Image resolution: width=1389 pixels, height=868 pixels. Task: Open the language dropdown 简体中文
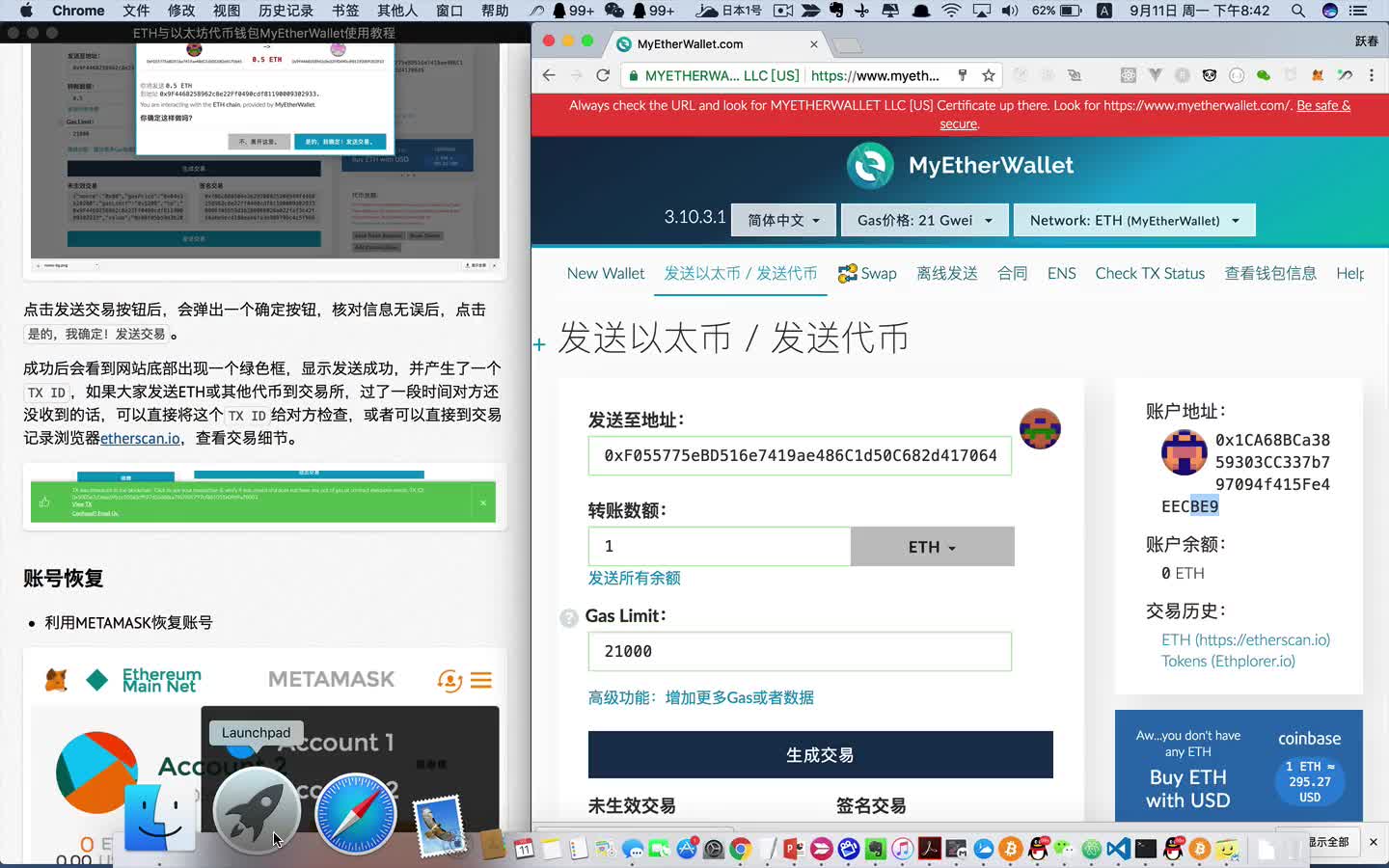(783, 221)
